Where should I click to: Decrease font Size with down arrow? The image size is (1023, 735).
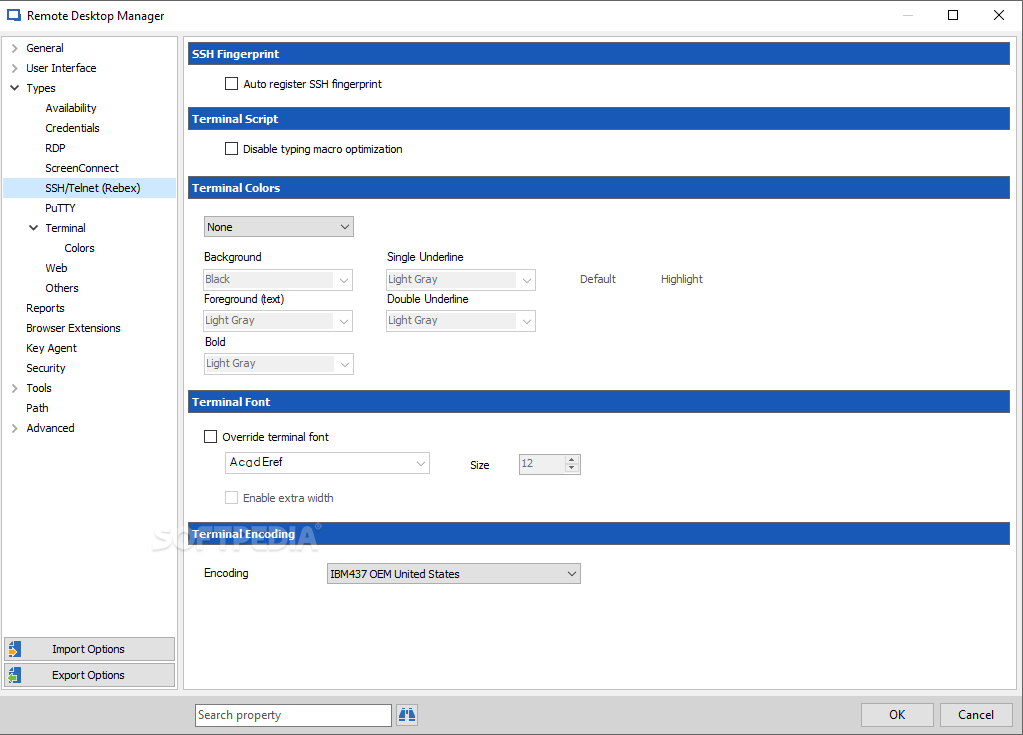click(572, 468)
